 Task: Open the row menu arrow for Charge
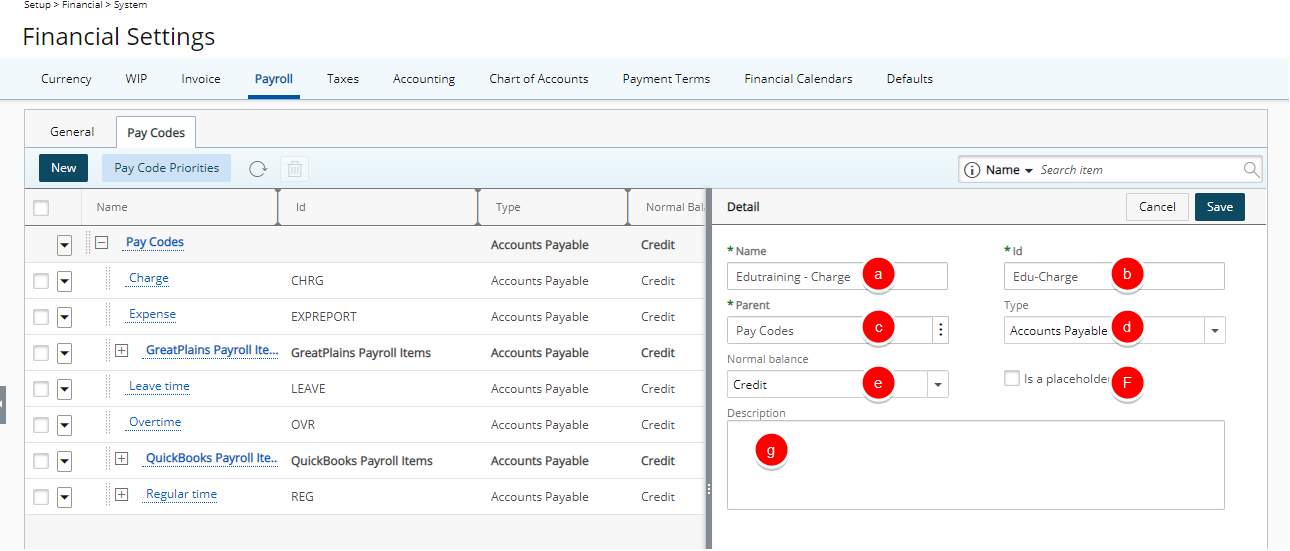tap(64, 281)
